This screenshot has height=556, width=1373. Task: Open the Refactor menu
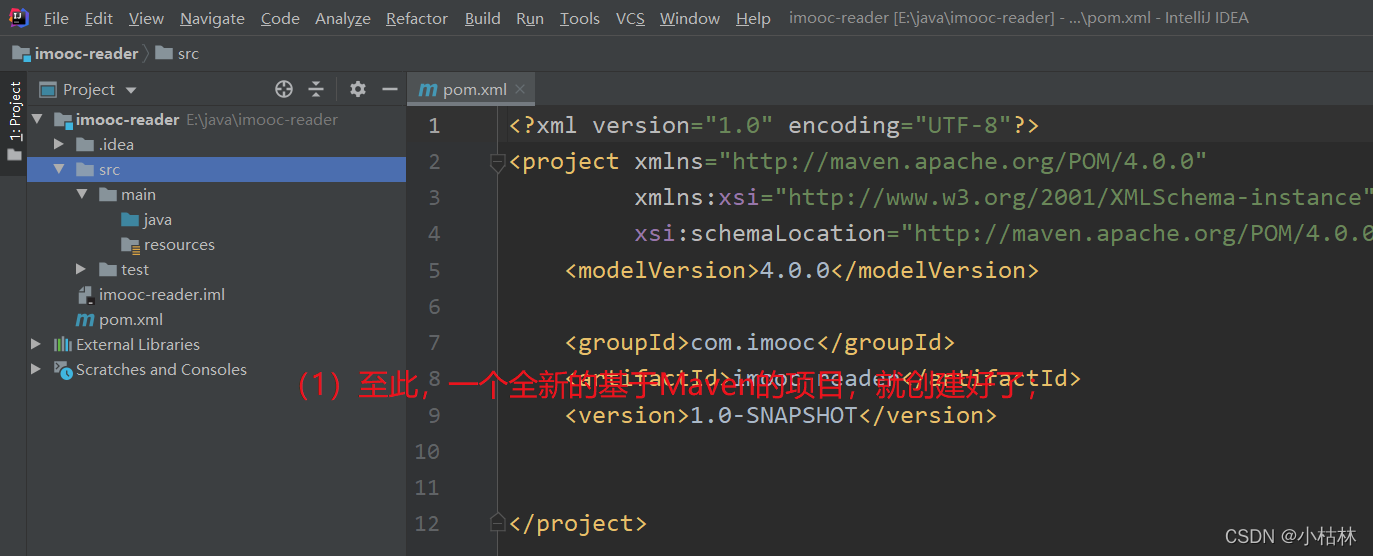click(x=417, y=18)
